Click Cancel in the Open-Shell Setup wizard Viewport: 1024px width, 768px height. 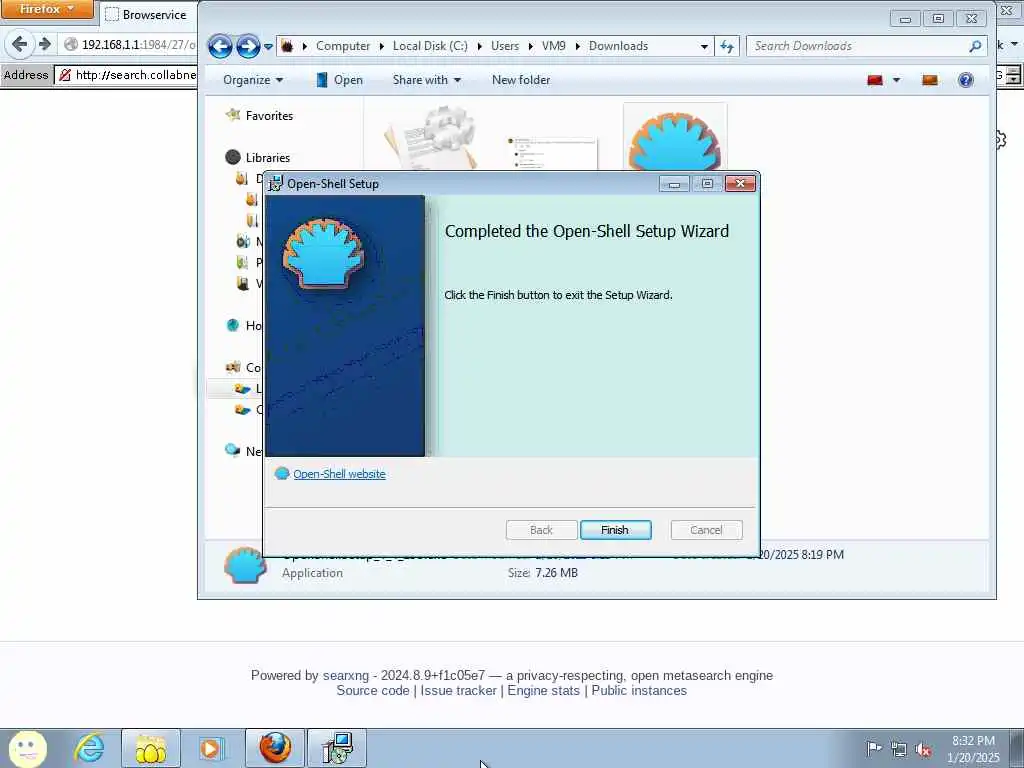pyautogui.click(x=706, y=530)
